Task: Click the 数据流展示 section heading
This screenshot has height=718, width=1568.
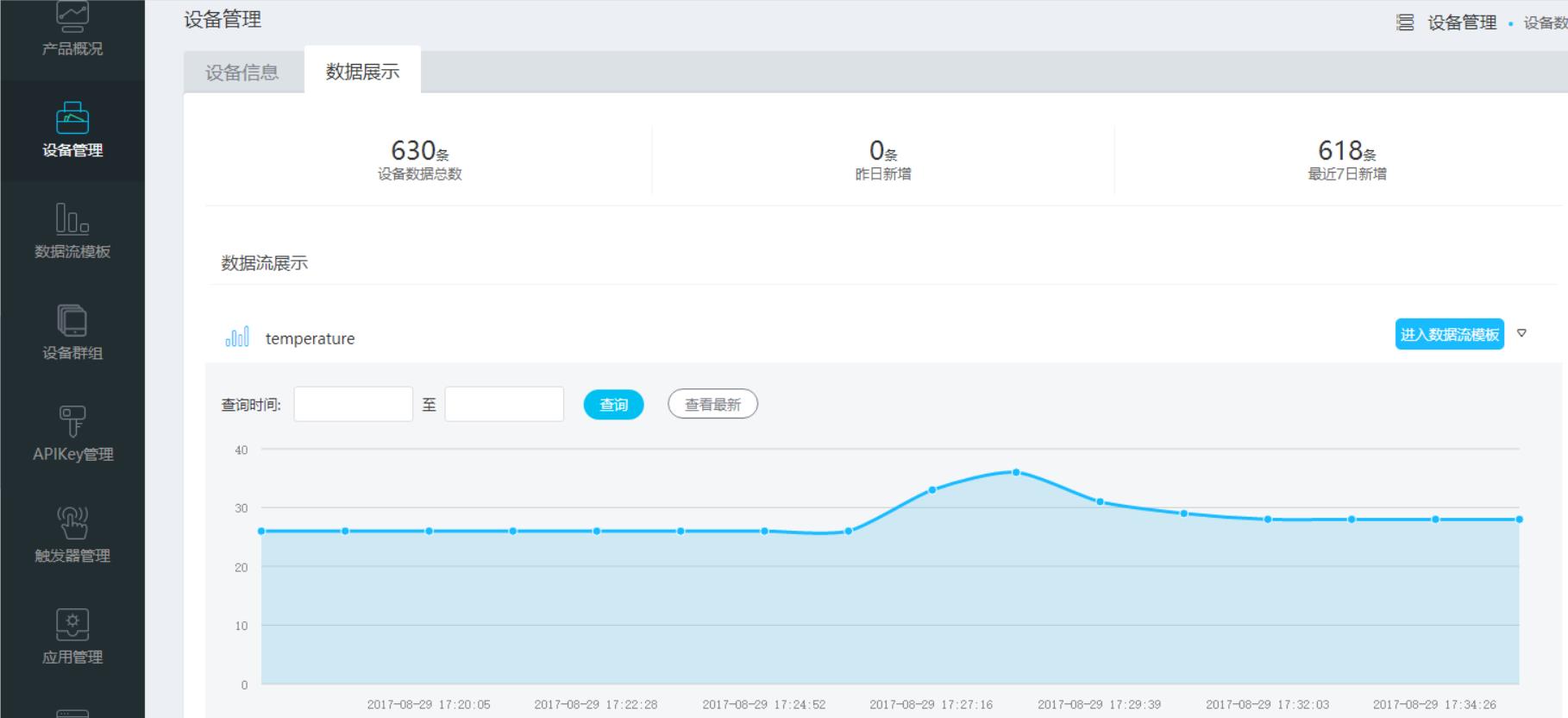Action: [264, 263]
